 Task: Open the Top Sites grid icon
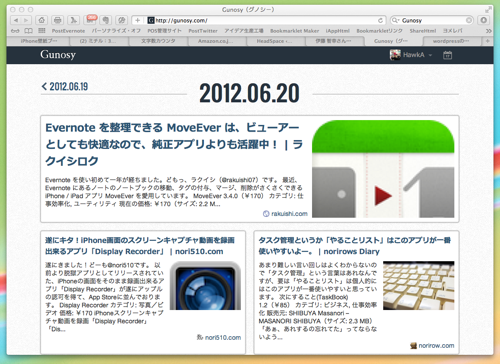tap(42, 31)
